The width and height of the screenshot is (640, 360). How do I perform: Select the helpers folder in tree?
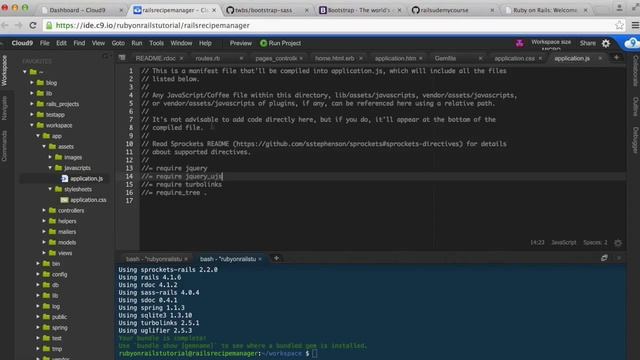click(67, 221)
